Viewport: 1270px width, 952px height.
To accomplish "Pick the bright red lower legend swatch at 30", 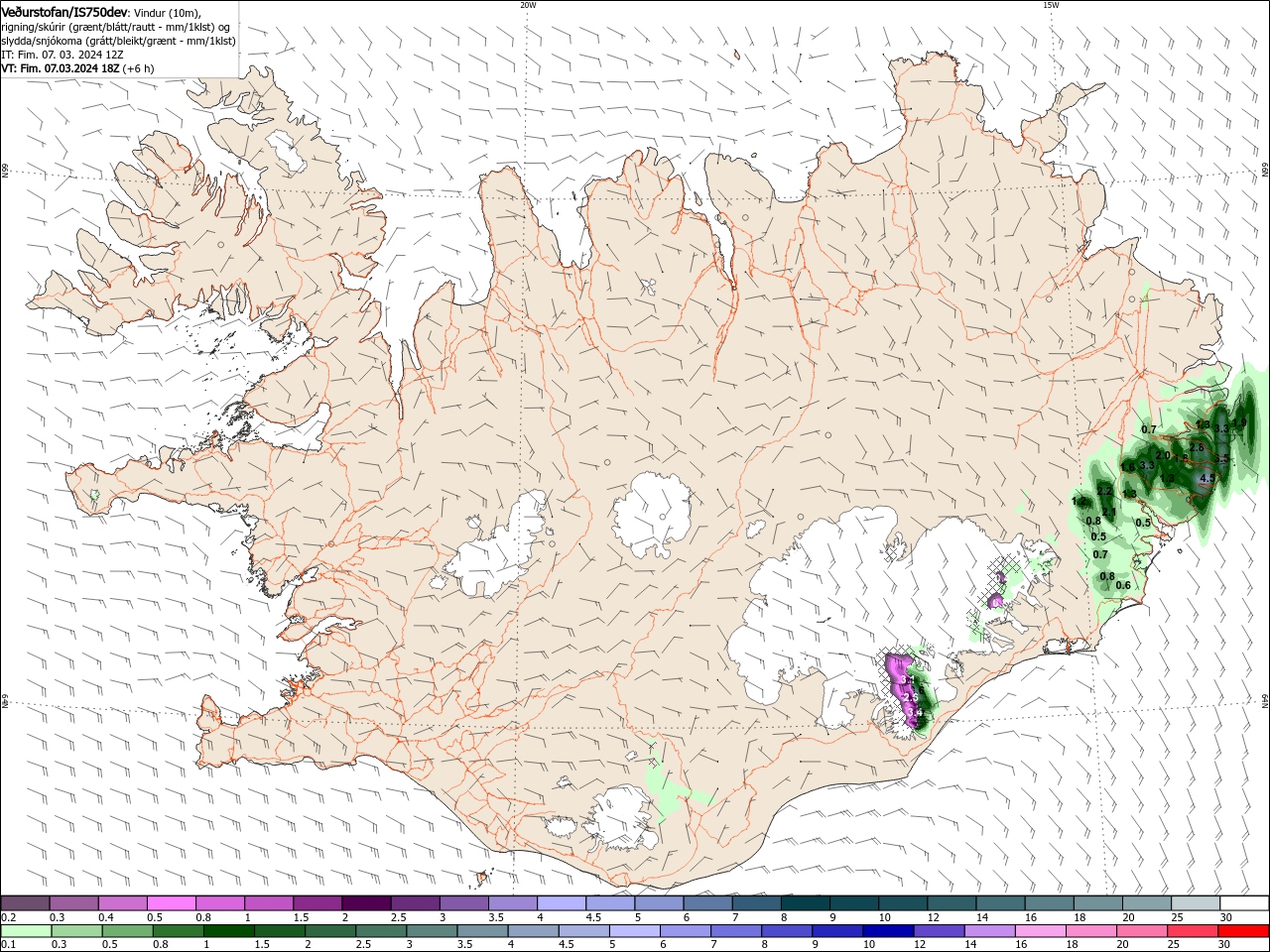I will [1243, 931].
